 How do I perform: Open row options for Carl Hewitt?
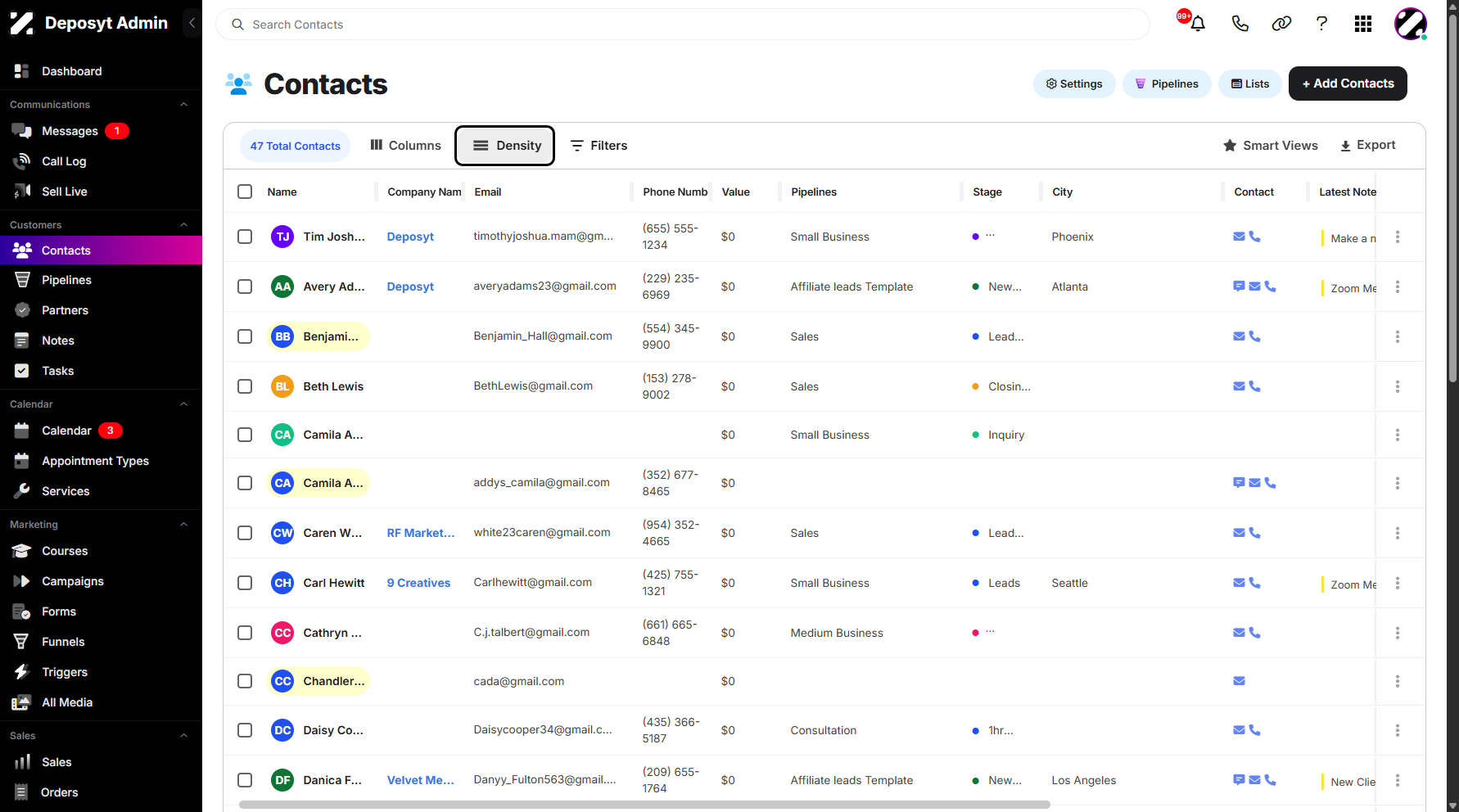[1398, 583]
